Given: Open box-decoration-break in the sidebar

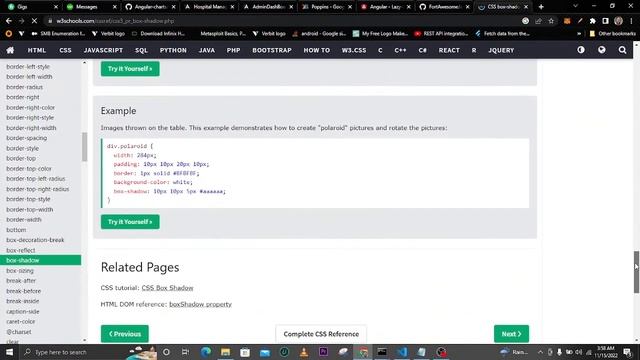Looking at the screenshot, I should [x=35, y=240].
